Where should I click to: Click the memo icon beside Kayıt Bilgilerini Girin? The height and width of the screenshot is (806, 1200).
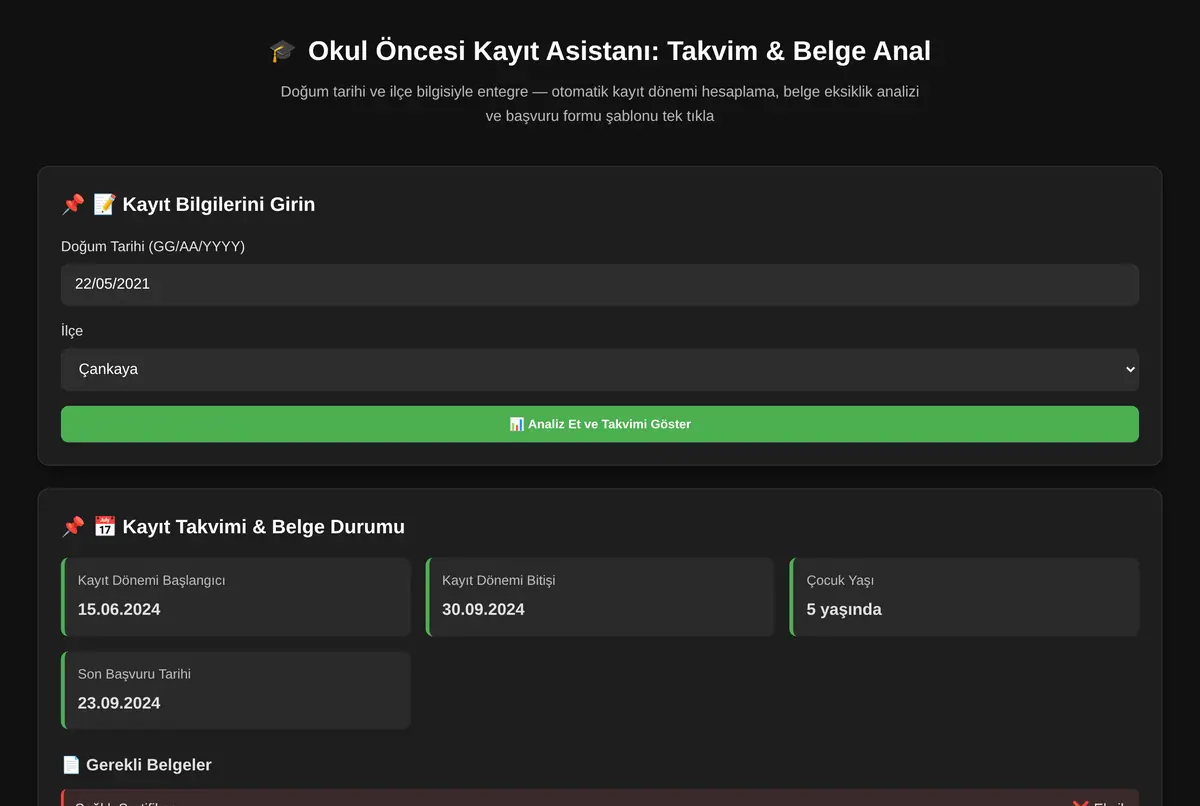click(x=104, y=204)
